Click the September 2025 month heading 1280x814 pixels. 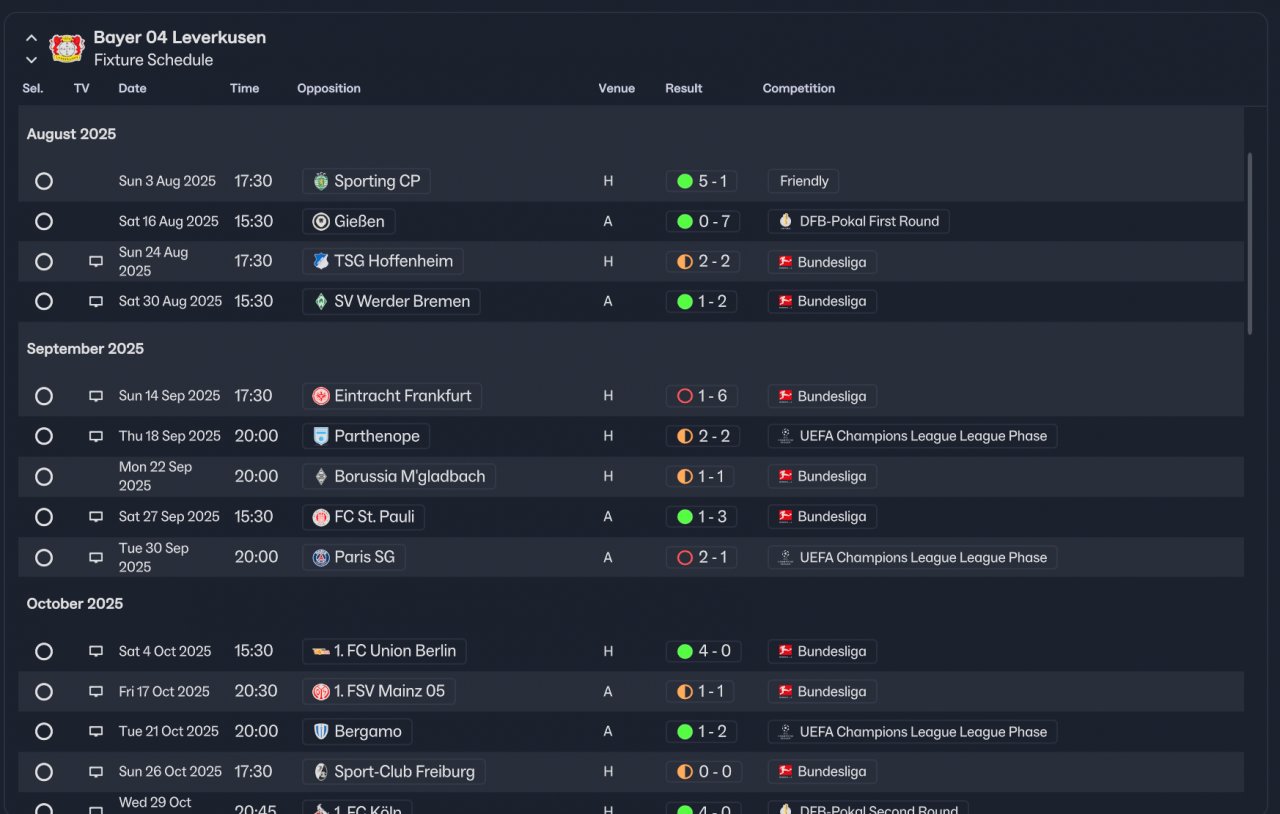pyautogui.click(x=85, y=349)
